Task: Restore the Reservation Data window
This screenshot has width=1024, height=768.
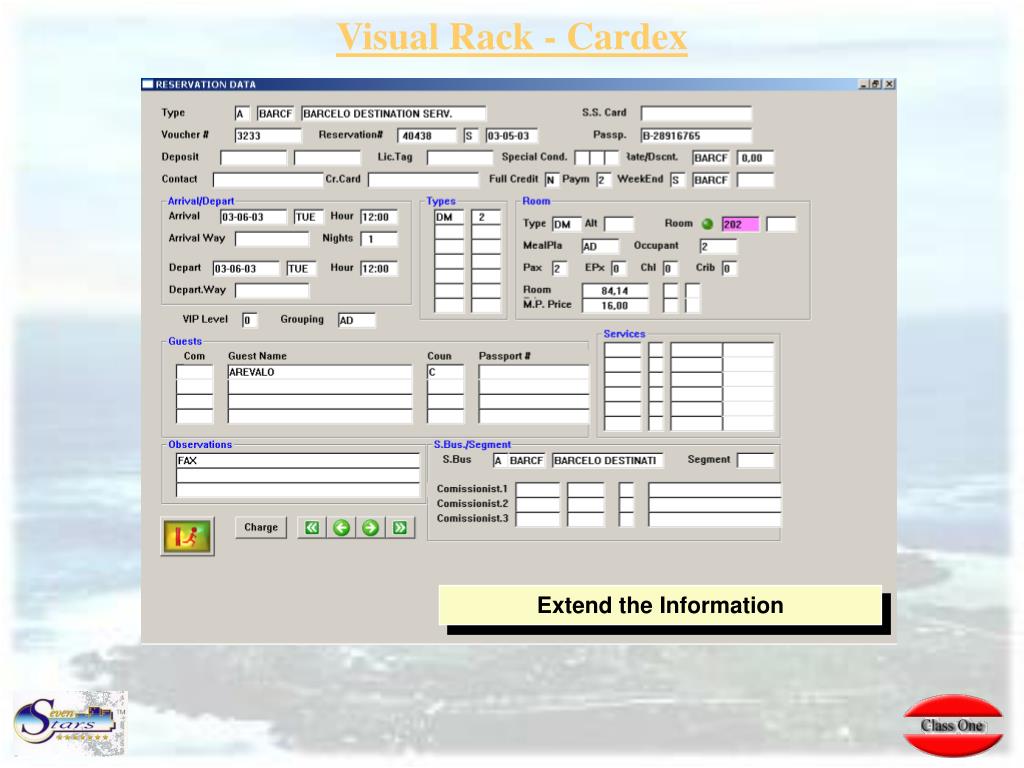Action: [876, 84]
